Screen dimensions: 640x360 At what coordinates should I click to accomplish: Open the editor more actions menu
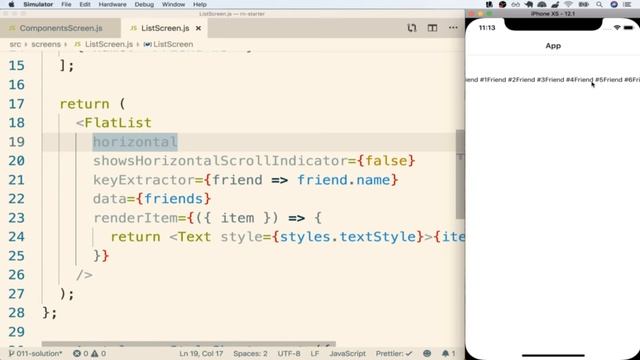pos(453,28)
